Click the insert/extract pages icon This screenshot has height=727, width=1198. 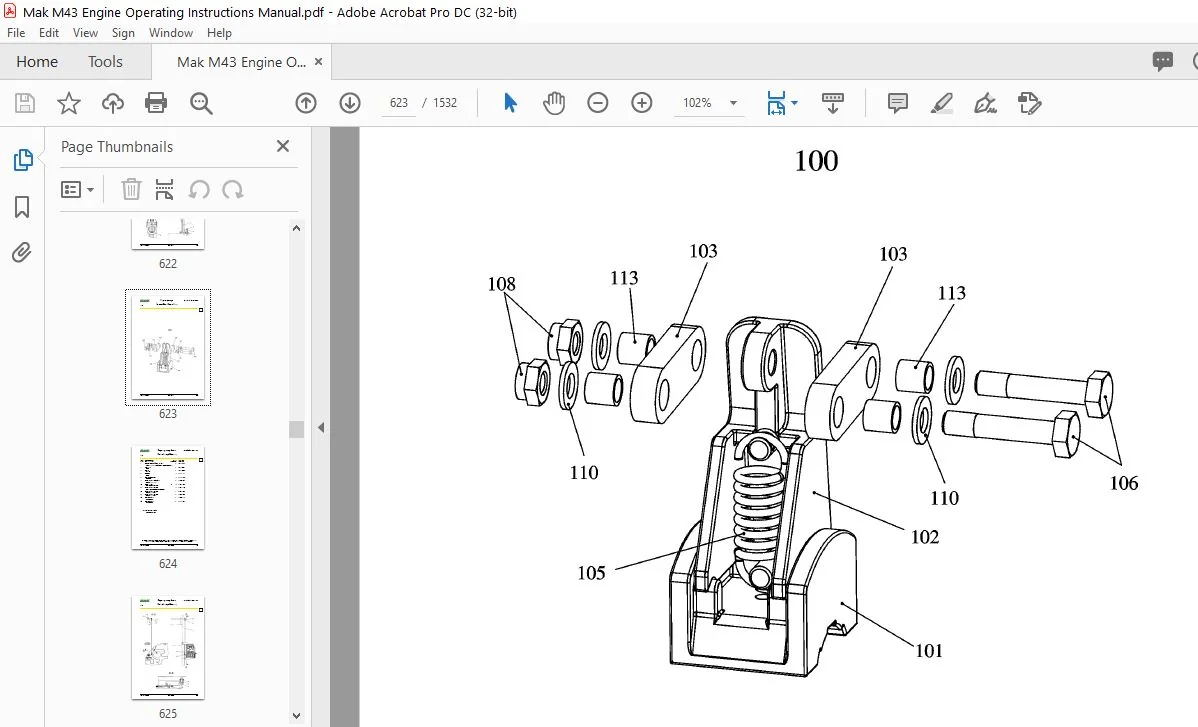tap(164, 189)
